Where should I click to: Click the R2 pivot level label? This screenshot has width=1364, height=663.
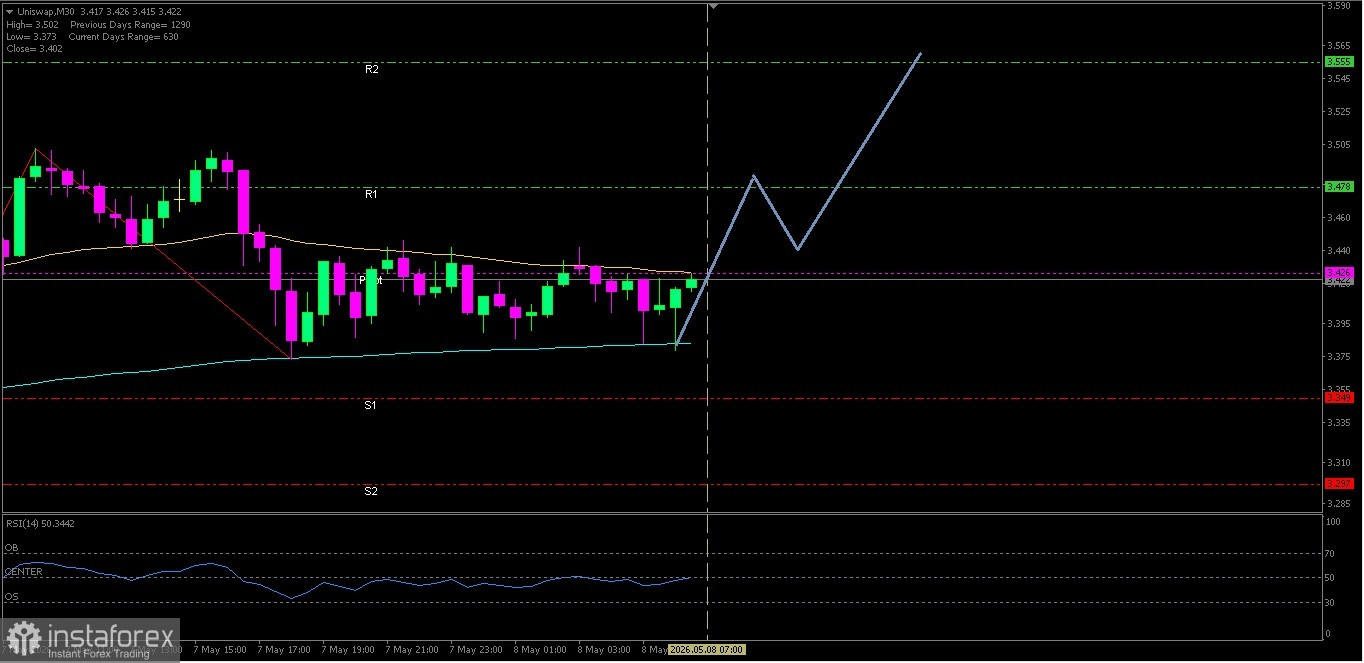(371, 69)
